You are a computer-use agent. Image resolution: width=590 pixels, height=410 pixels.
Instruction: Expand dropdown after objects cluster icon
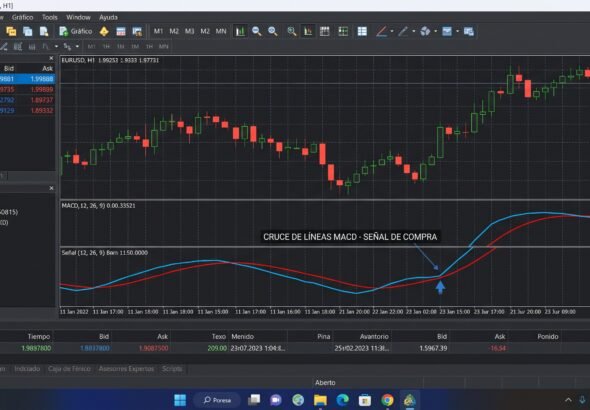[x=77, y=46]
